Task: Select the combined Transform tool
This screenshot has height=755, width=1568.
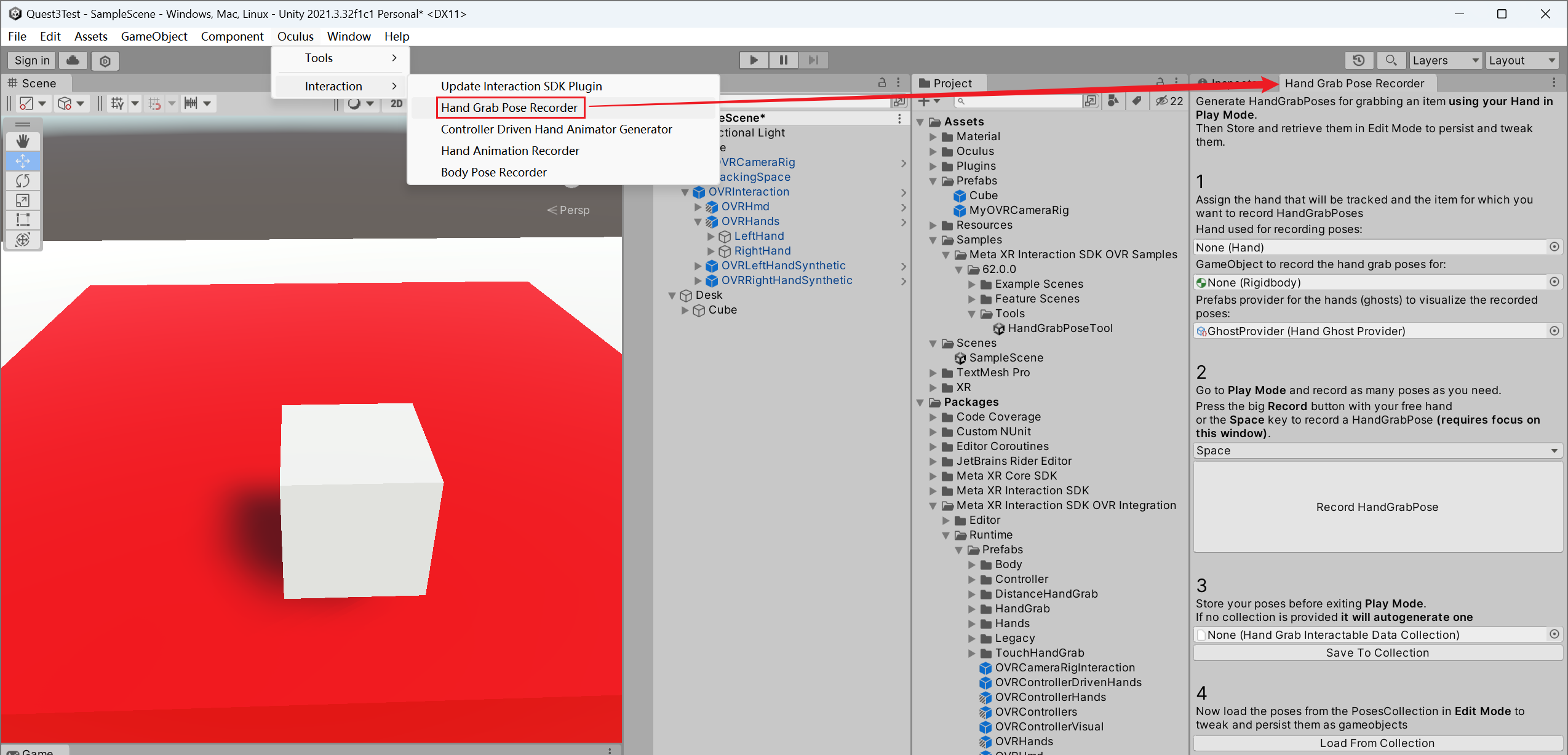Action: click(23, 240)
